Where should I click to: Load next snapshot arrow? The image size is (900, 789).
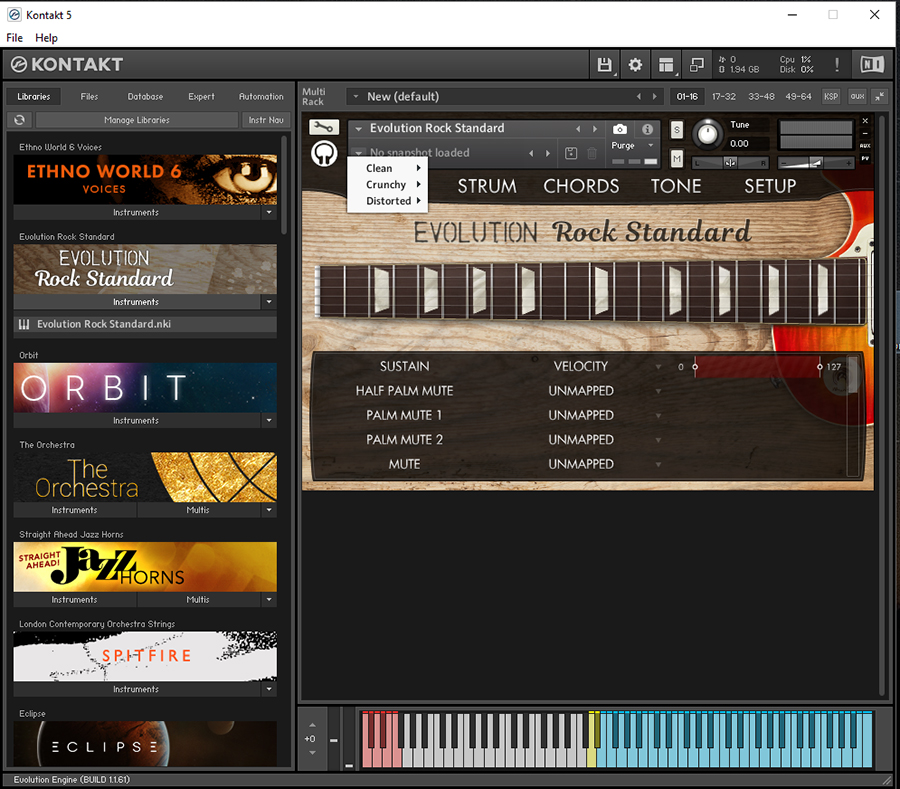[x=548, y=153]
